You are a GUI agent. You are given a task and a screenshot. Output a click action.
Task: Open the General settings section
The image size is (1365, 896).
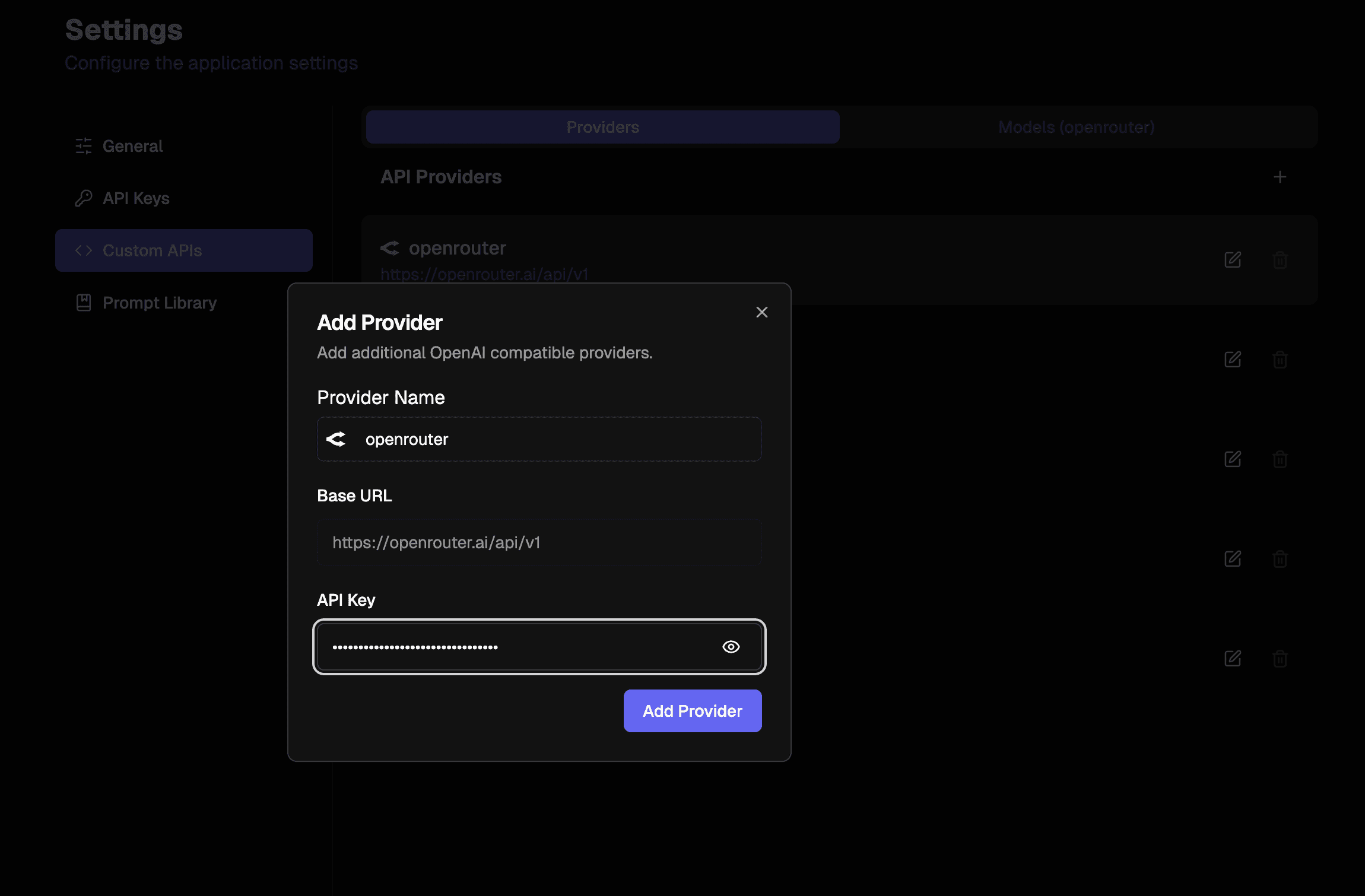pyautogui.click(x=184, y=146)
